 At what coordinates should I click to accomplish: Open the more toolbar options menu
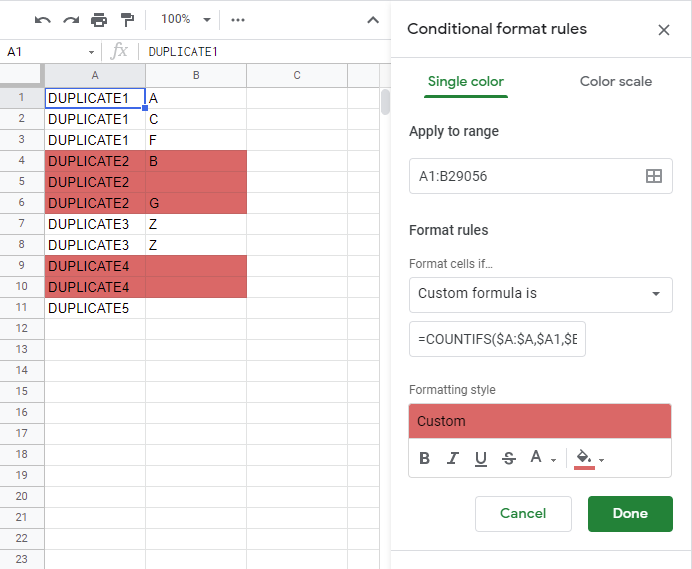coord(238,20)
